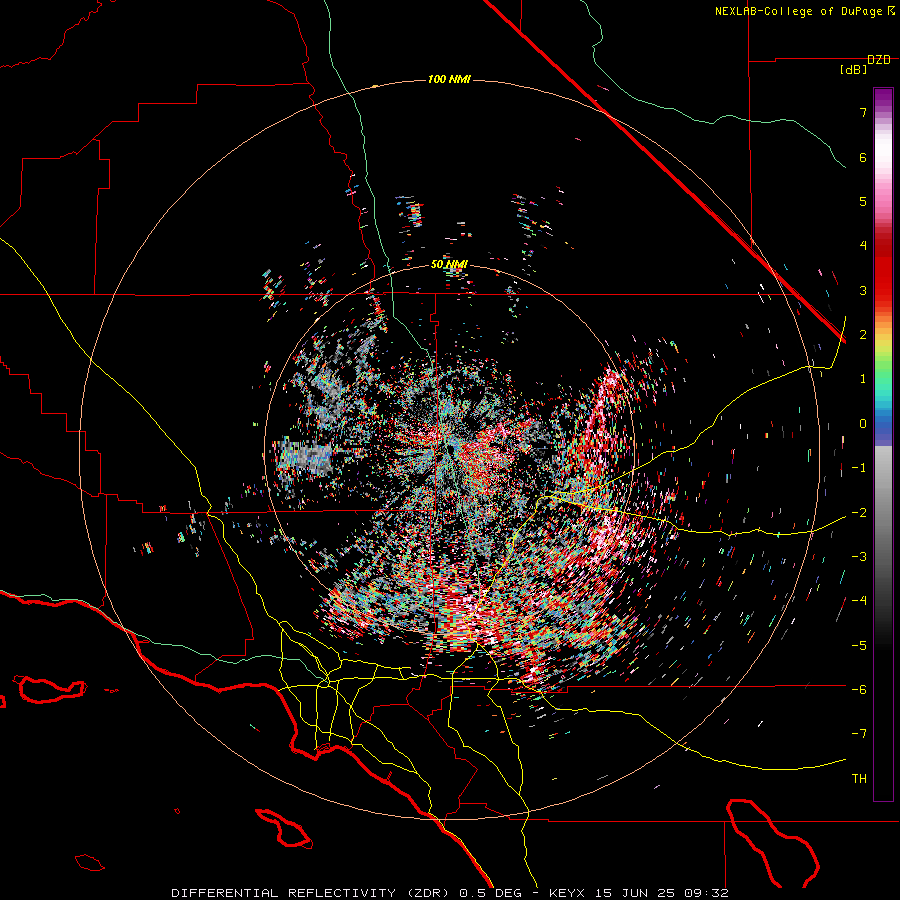Click the -7 value on color scale

pyautogui.click(x=859, y=734)
